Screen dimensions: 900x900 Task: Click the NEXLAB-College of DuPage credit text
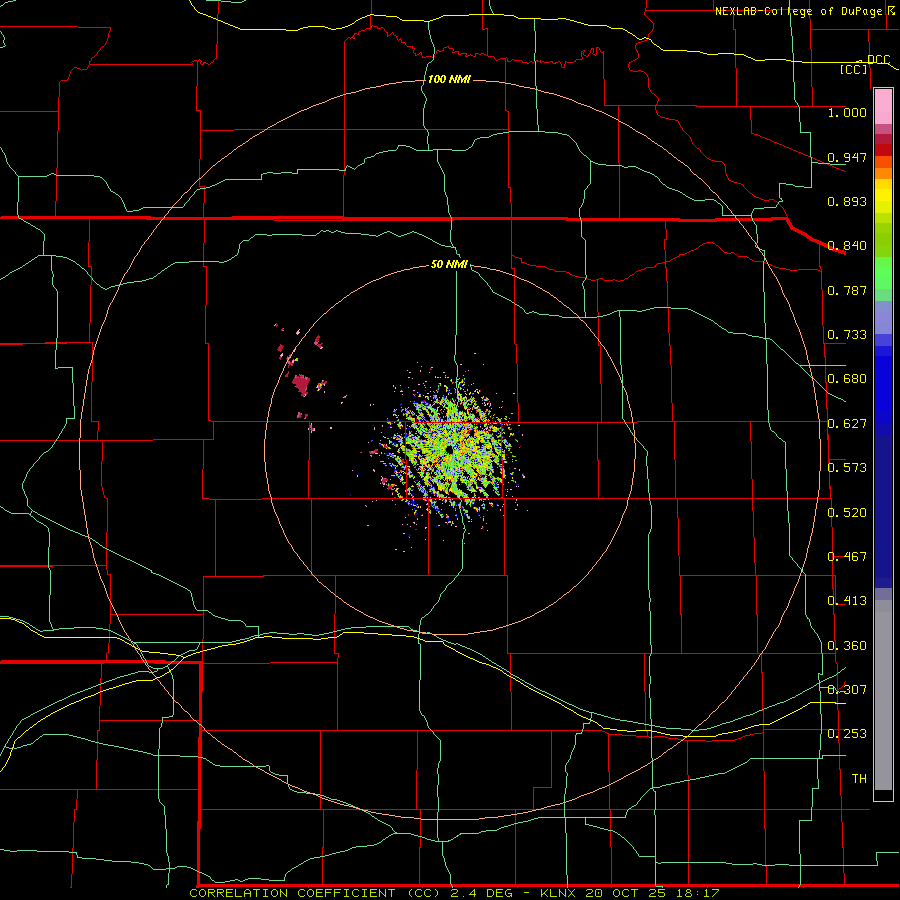click(x=798, y=11)
